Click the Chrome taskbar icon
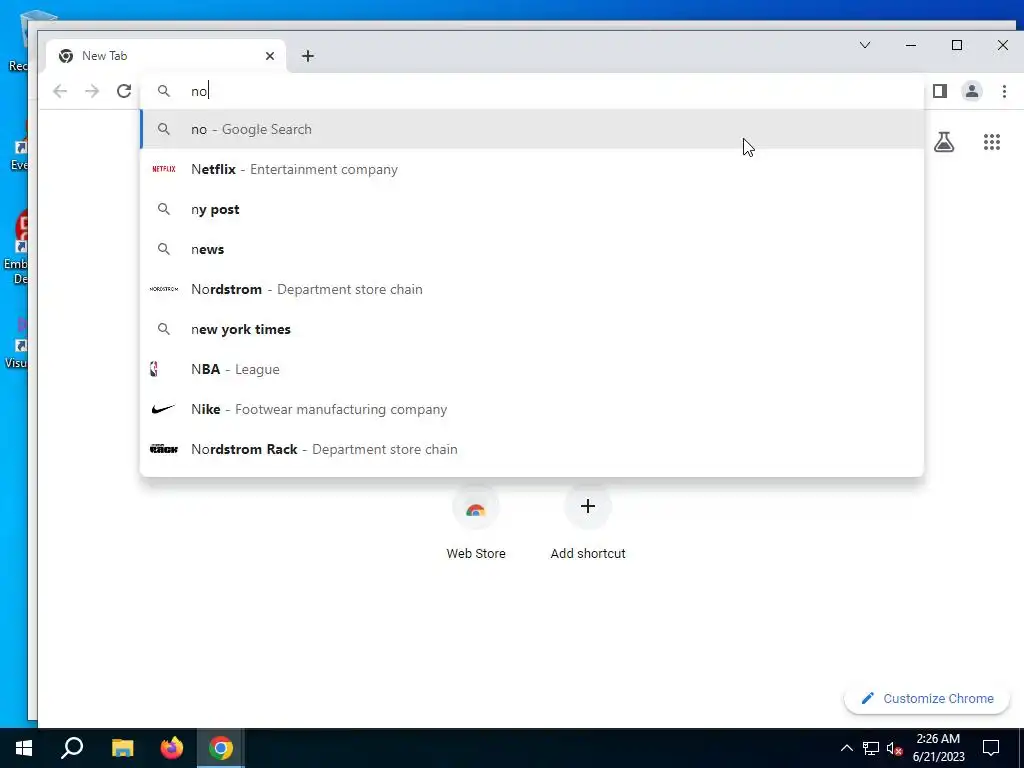The height and width of the screenshot is (768, 1024). pyautogui.click(x=221, y=748)
